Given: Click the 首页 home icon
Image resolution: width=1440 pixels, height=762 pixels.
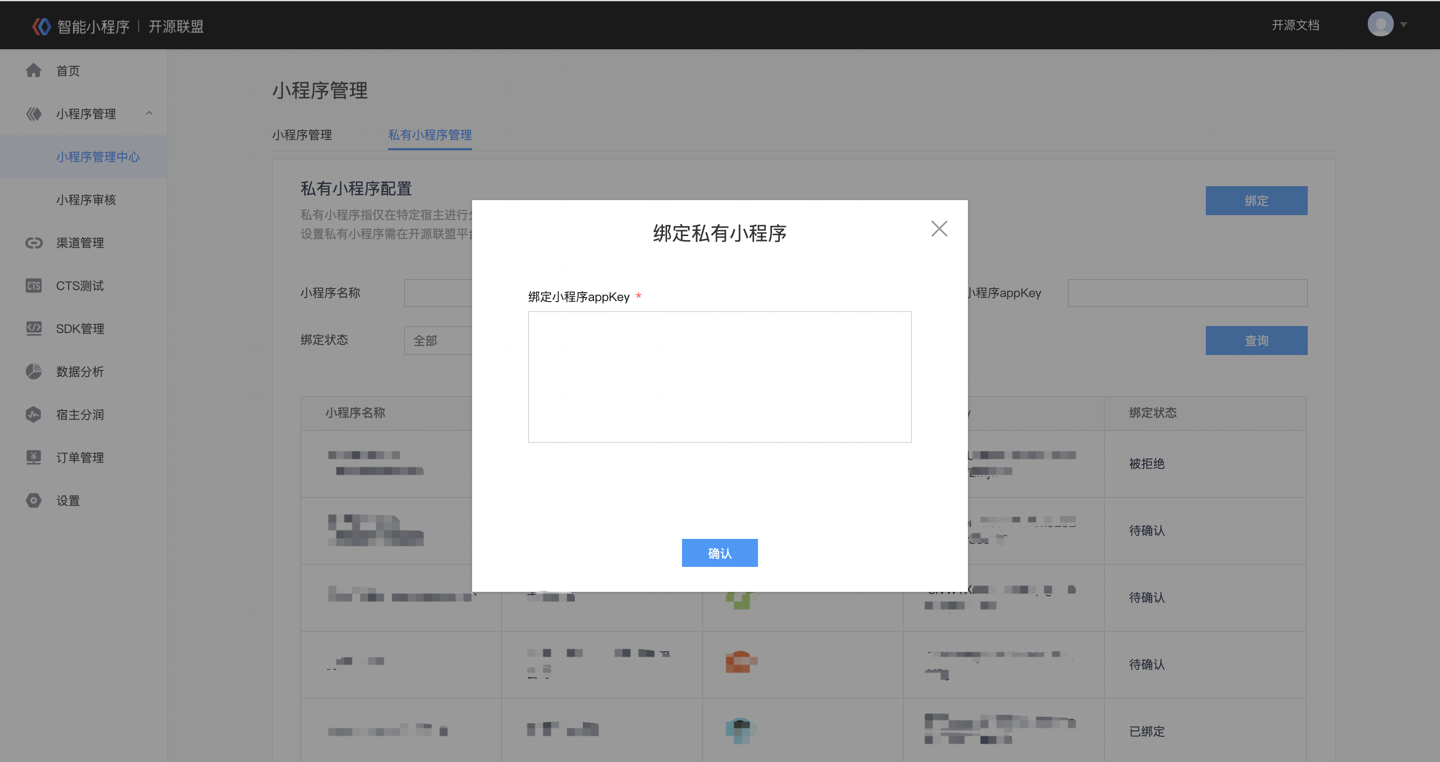Looking at the screenshot, I should tap(34, 71).
